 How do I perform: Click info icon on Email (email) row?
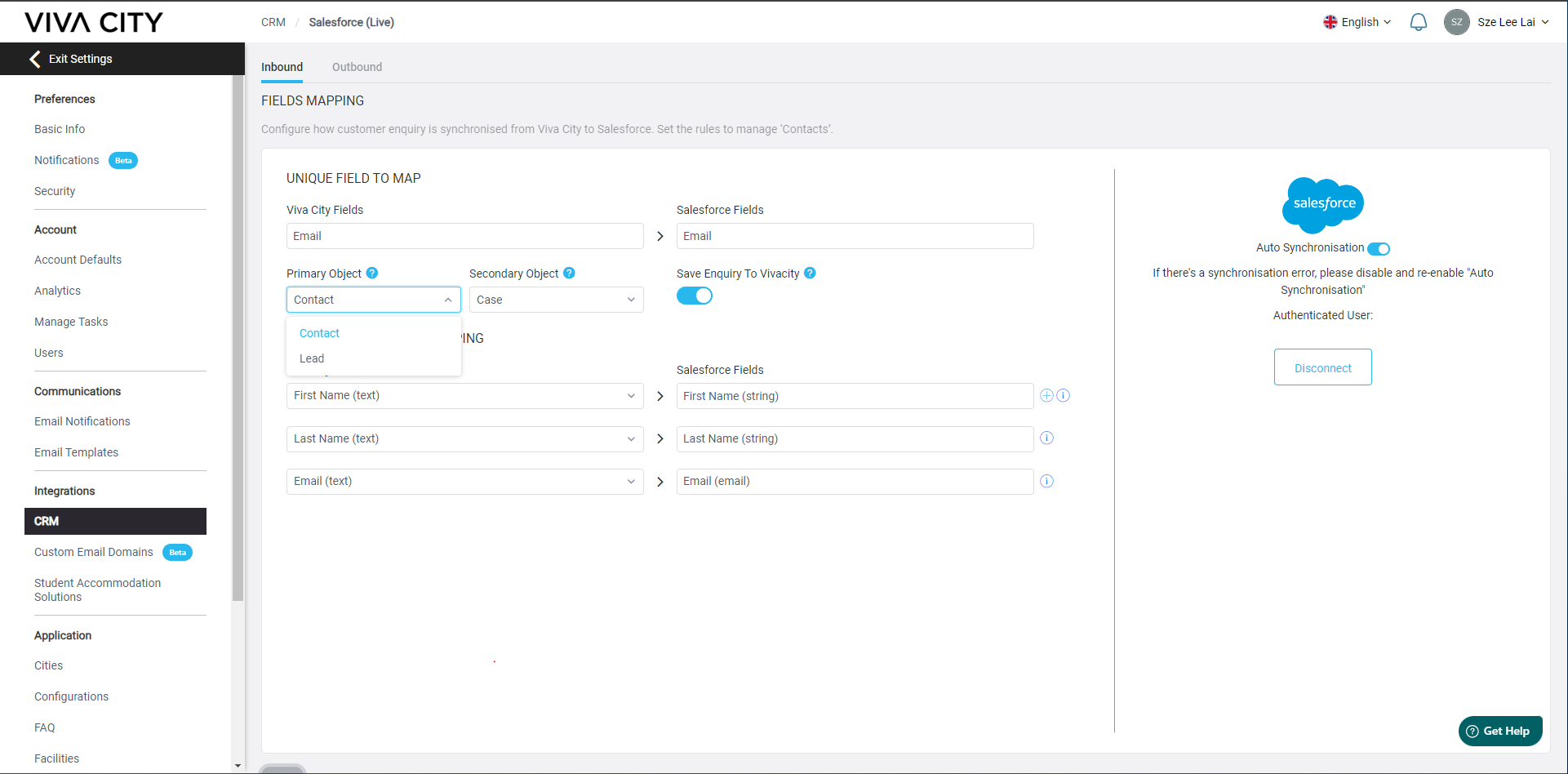point(1046,482)
